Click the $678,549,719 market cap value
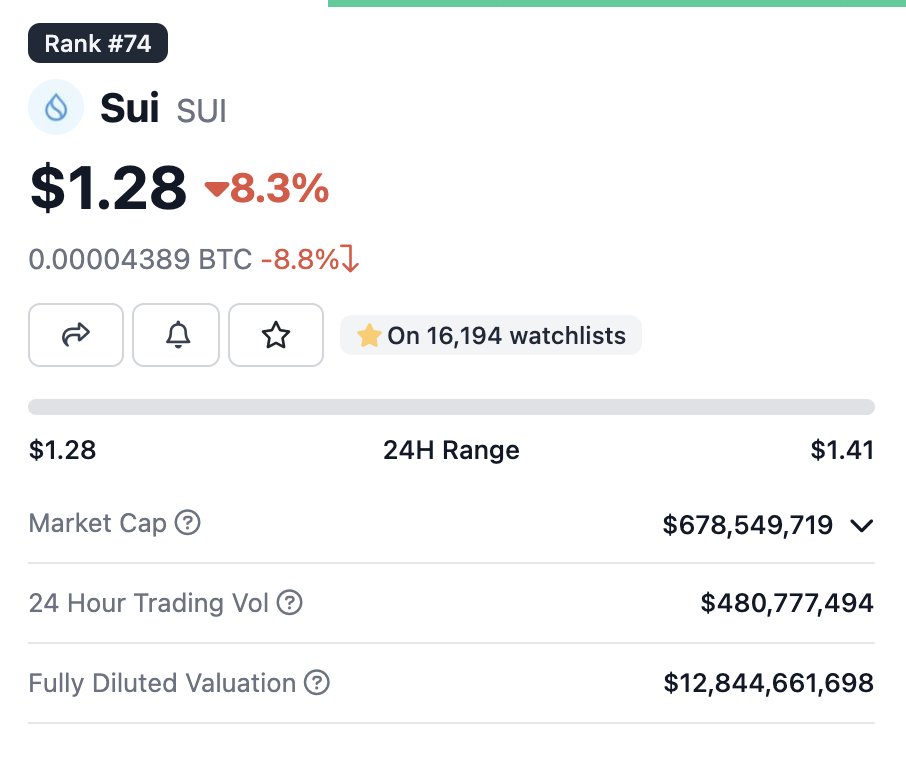This screenshot has width=906, height=764. pyautogui.click(x=748, y=525)
